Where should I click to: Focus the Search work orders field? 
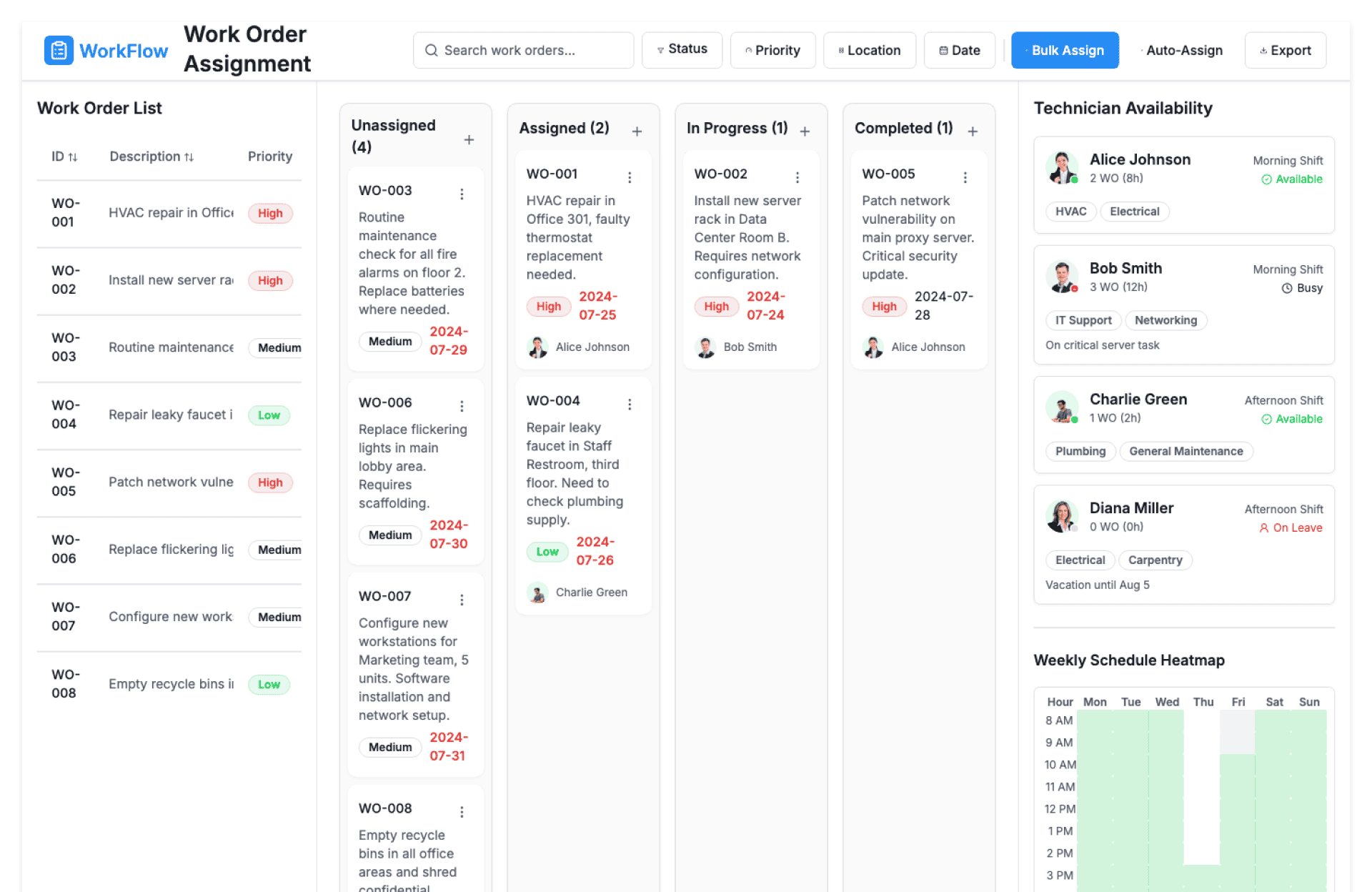[523, 50]
